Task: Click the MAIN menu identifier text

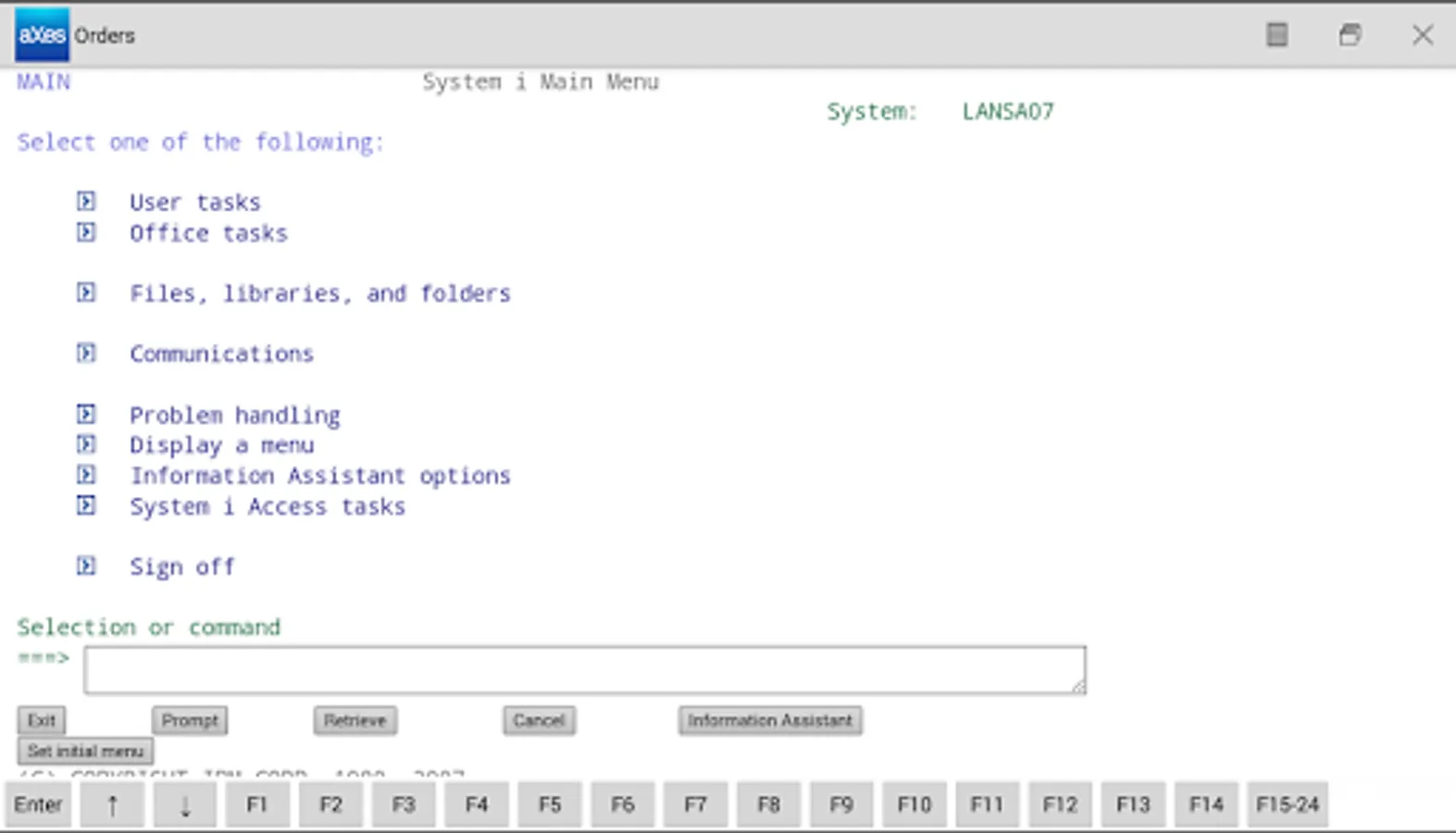Action: pyautogui.click(x=44, y=81)
